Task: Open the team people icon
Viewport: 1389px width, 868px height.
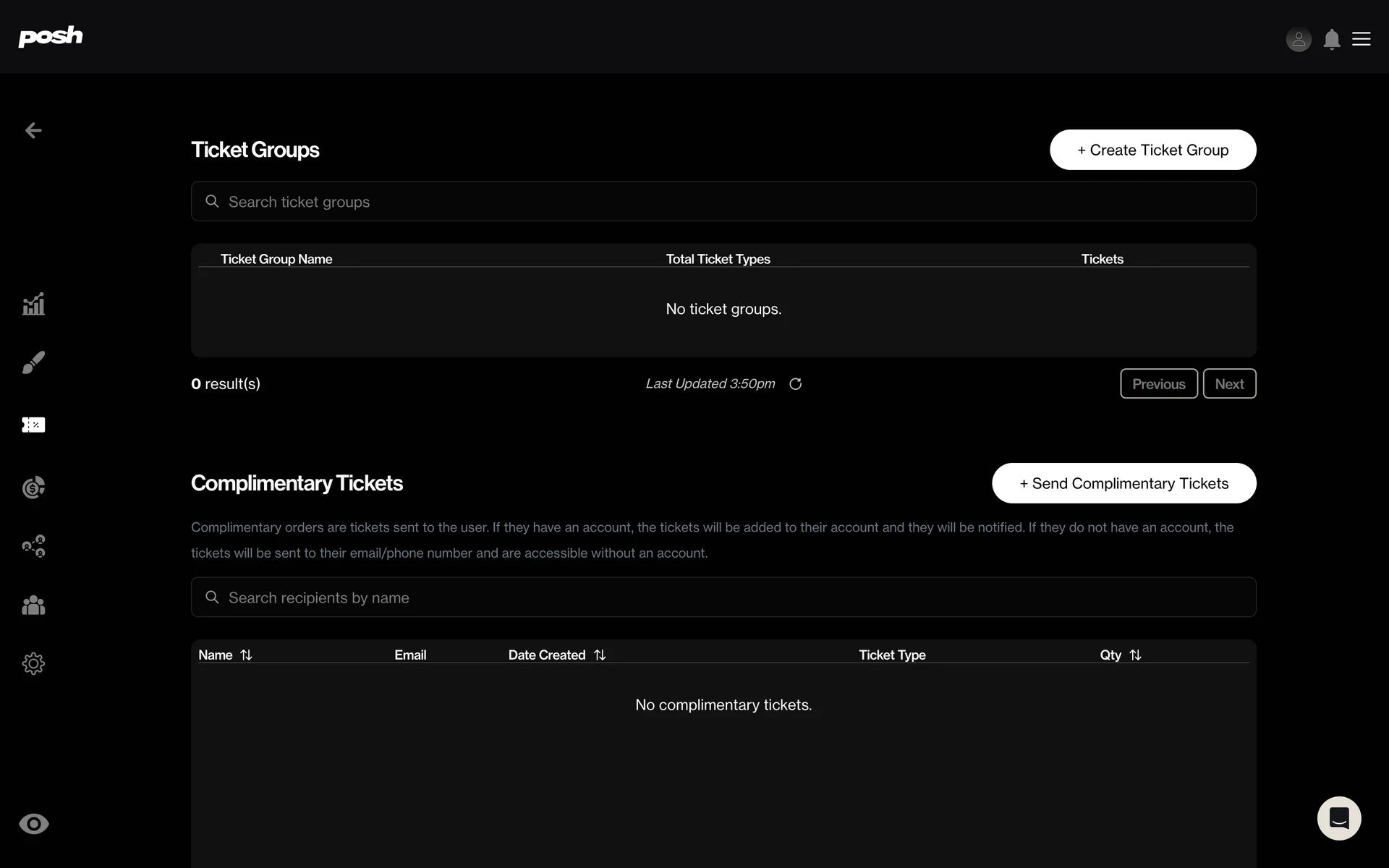Action: (x=33, y=605)
